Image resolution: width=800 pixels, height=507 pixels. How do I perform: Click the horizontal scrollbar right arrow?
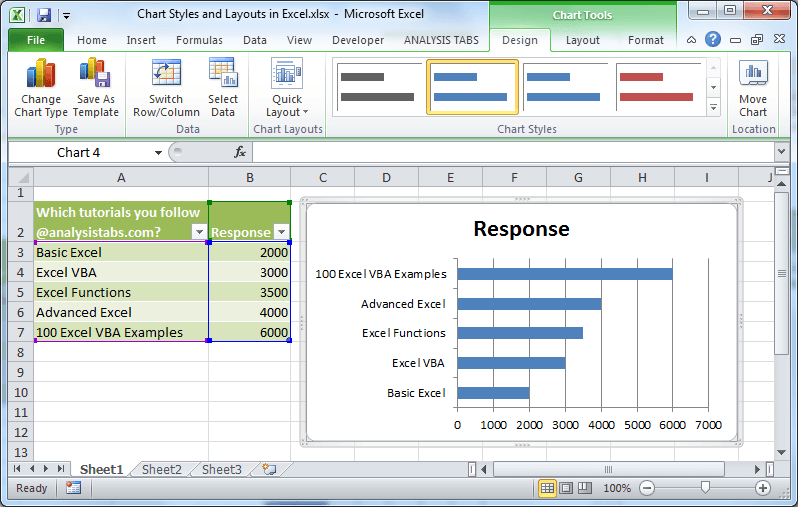758,469
